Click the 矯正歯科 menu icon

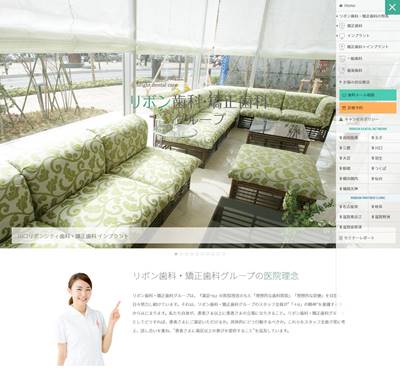[342, 26]
